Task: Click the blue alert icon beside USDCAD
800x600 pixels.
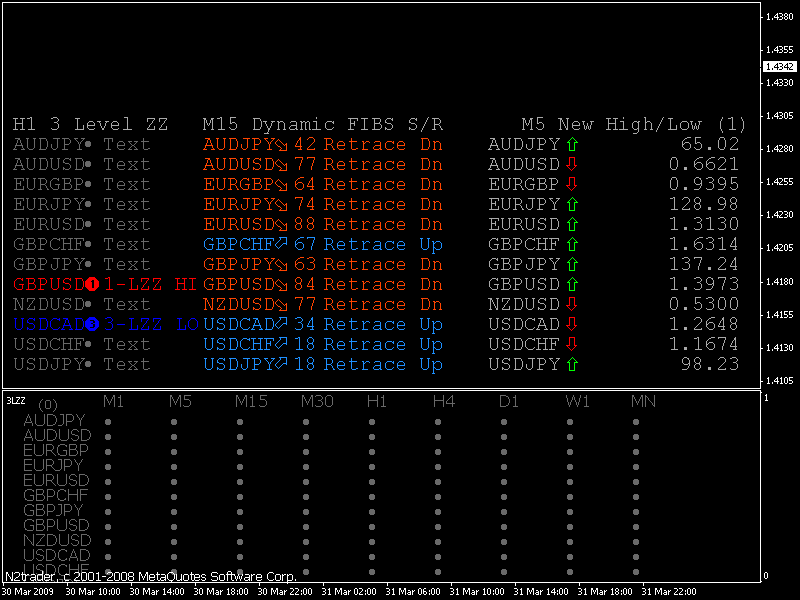Action: coord(93,324)
